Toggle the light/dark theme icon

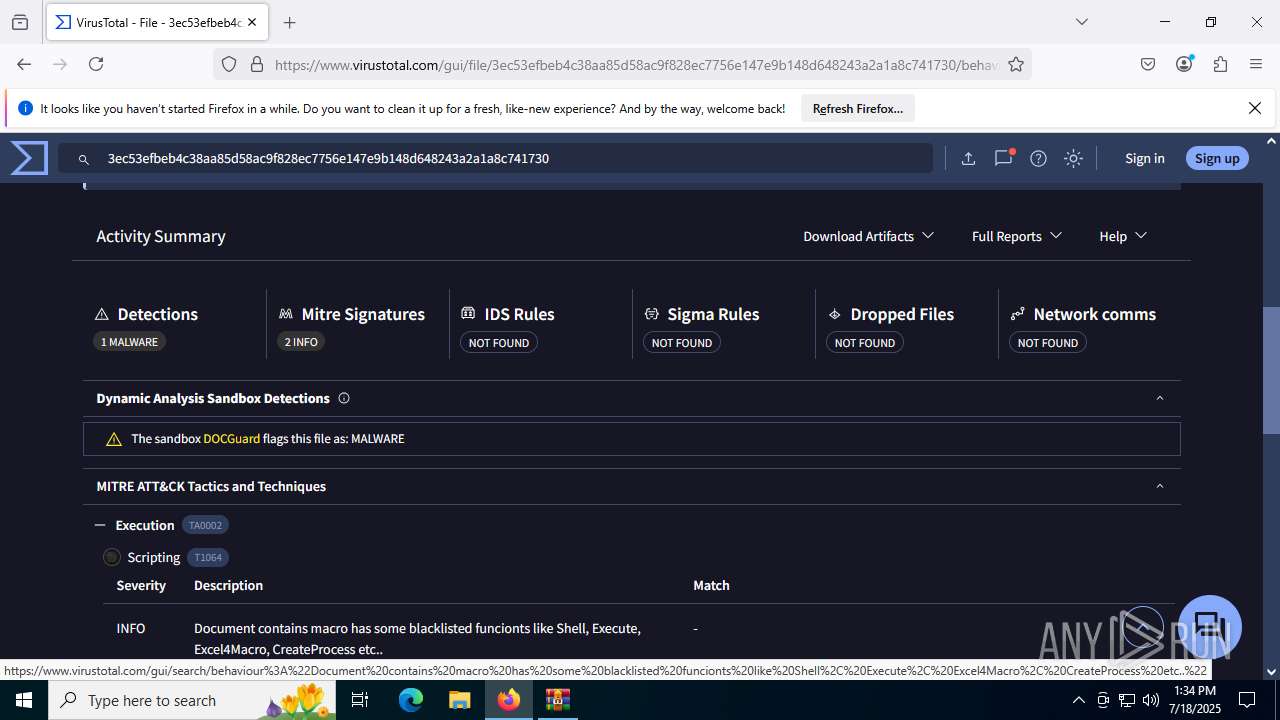tap(1073, 158)
